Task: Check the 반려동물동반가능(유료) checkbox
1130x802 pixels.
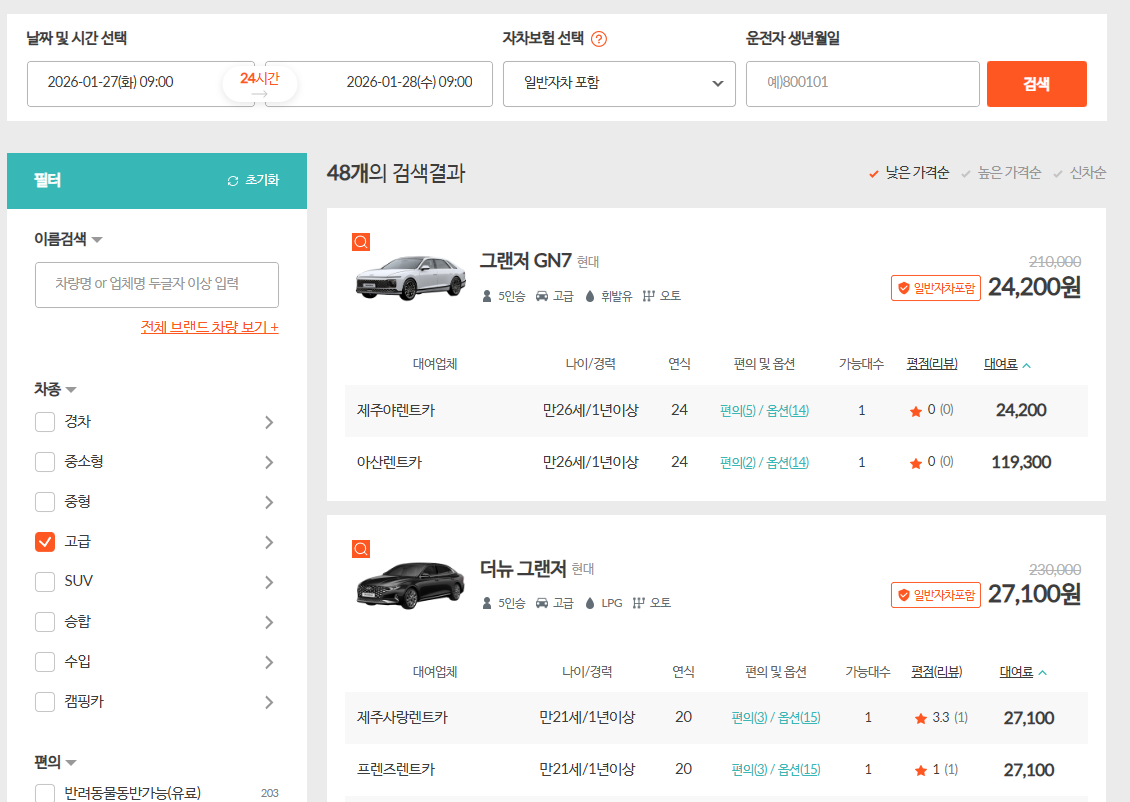Action: [x=45, y=793]
